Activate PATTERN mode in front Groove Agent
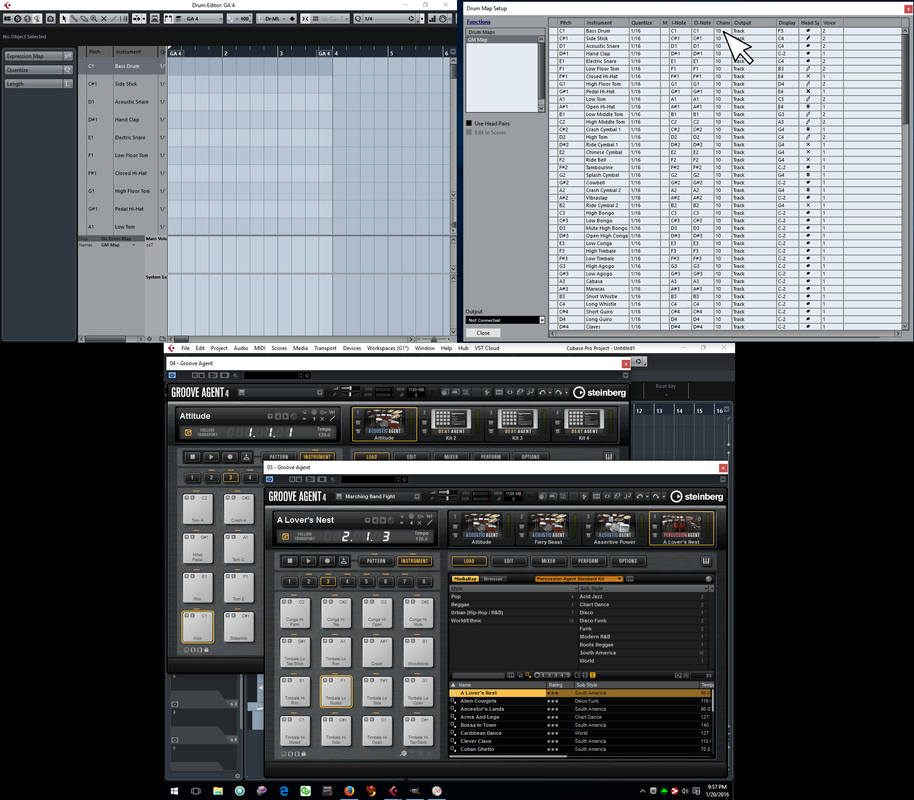Screen dimensions: 914x800 376,561
